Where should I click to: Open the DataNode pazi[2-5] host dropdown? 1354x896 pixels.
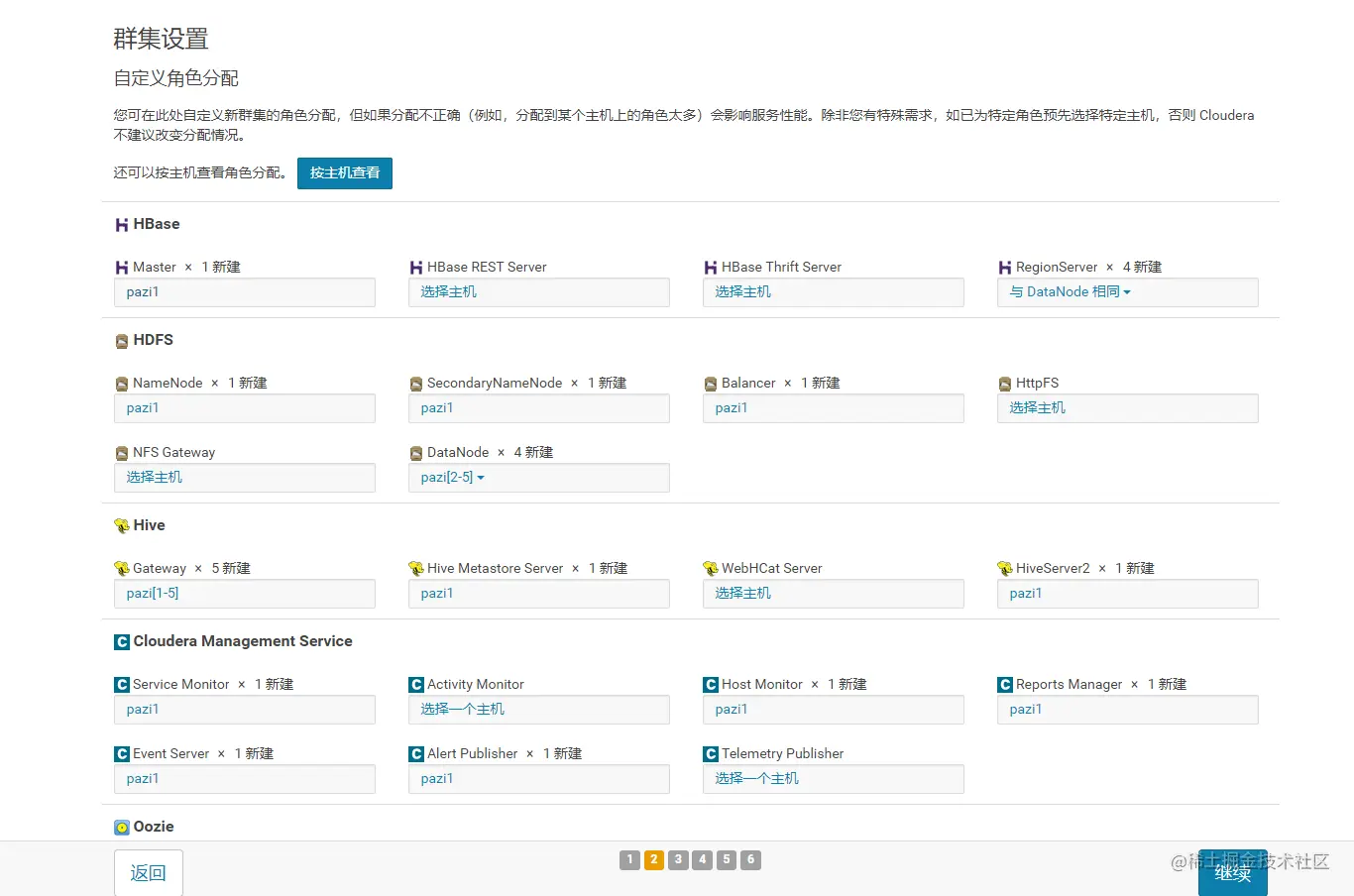[452, 478]
